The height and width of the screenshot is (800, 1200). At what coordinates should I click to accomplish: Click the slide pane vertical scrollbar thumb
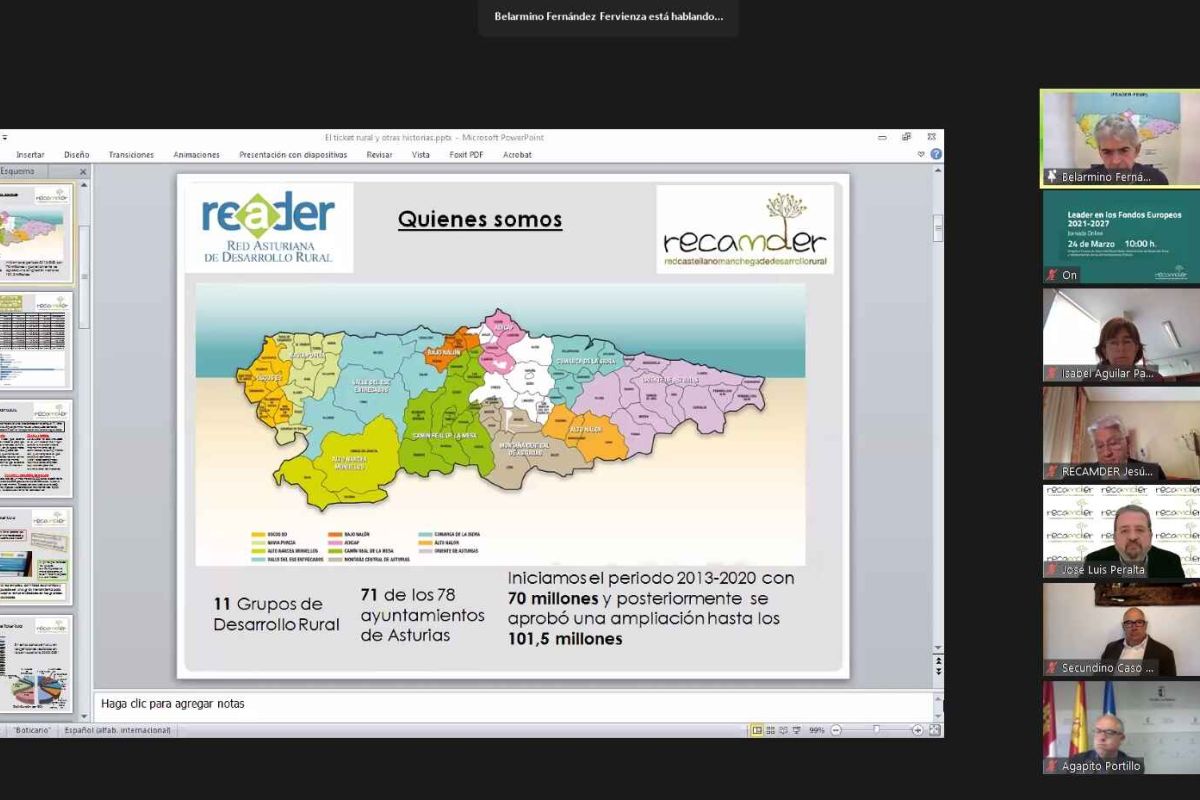938,228
